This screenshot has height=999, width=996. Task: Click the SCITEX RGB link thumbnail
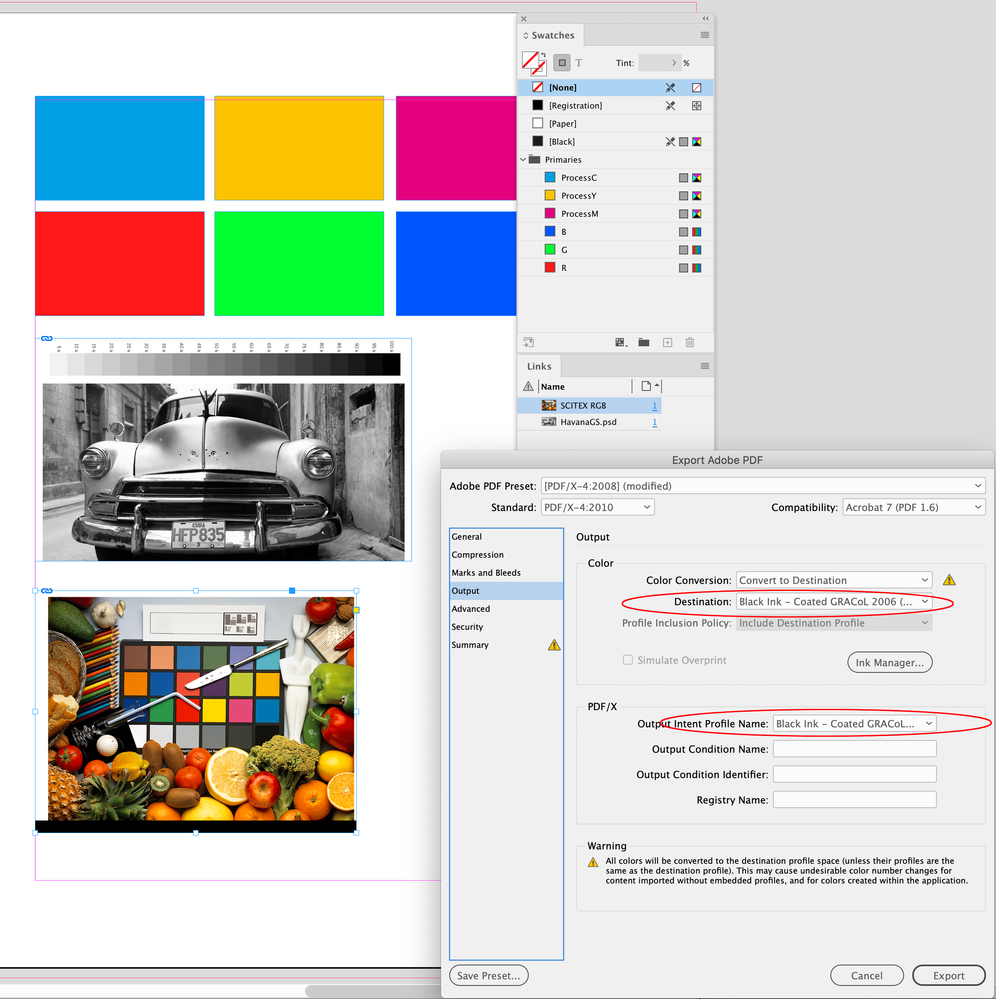(548, 405)
